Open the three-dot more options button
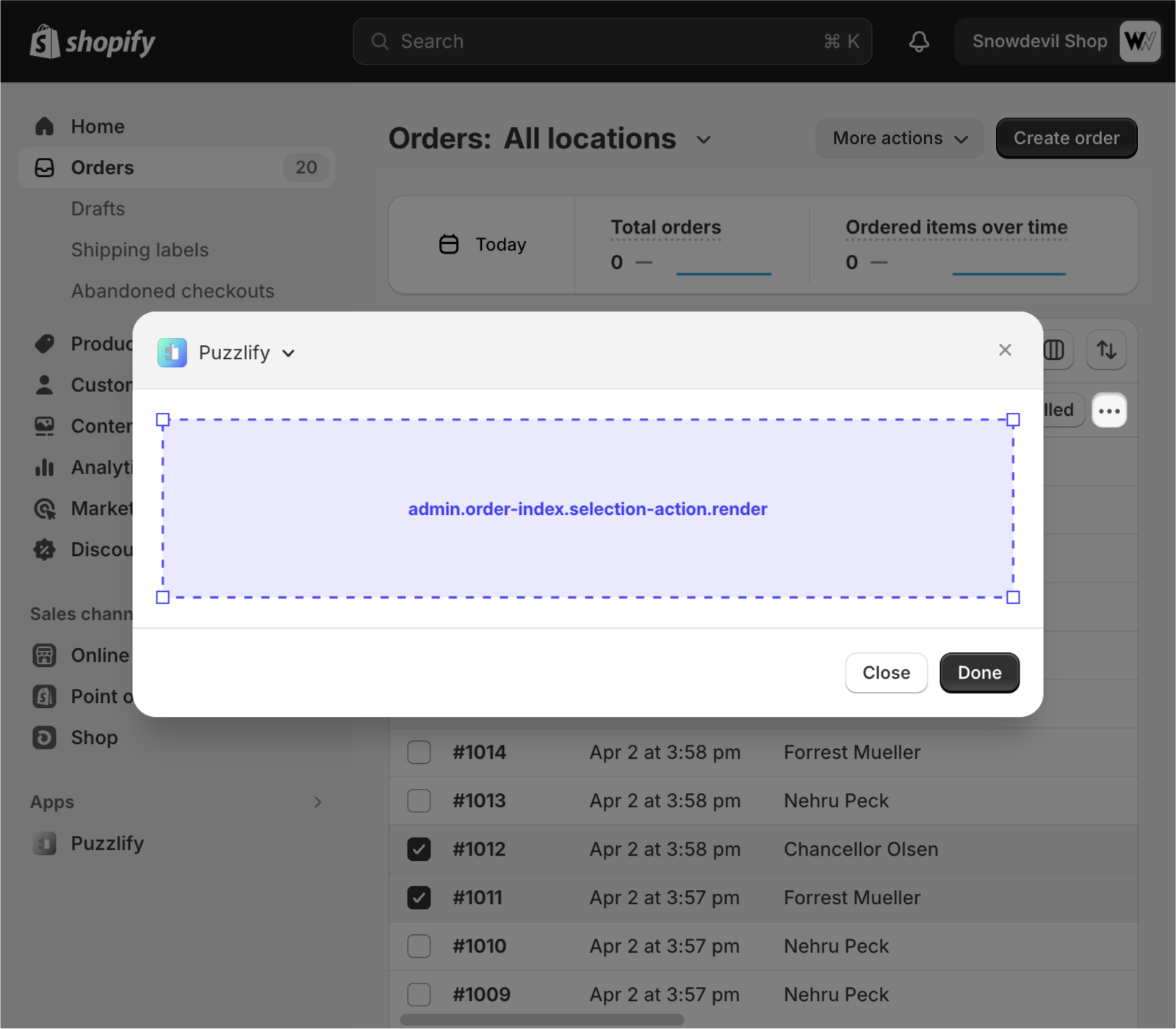 (1109, 411)
